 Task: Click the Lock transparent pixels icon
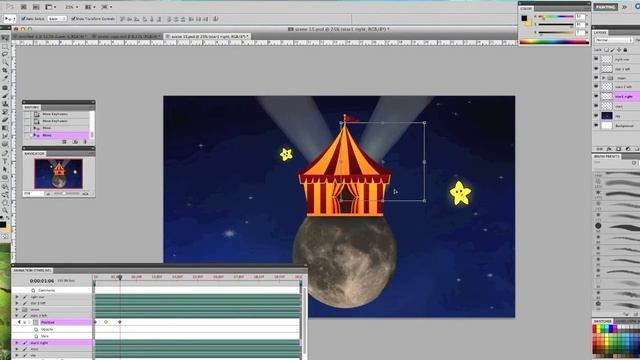pyautogui.click(x=607, y=50)
